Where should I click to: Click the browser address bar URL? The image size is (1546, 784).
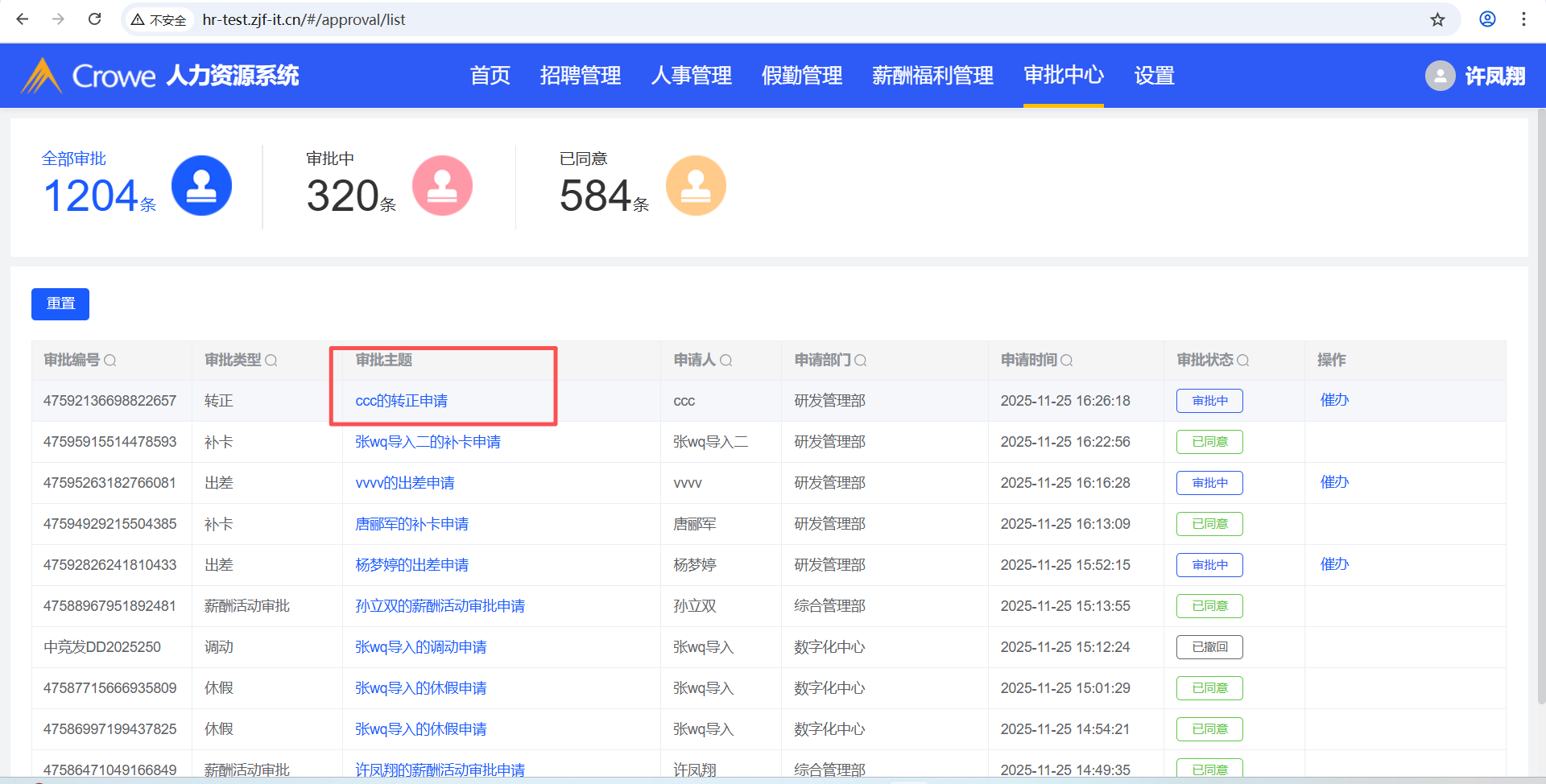pyautogui.click(x=304, y=19)
